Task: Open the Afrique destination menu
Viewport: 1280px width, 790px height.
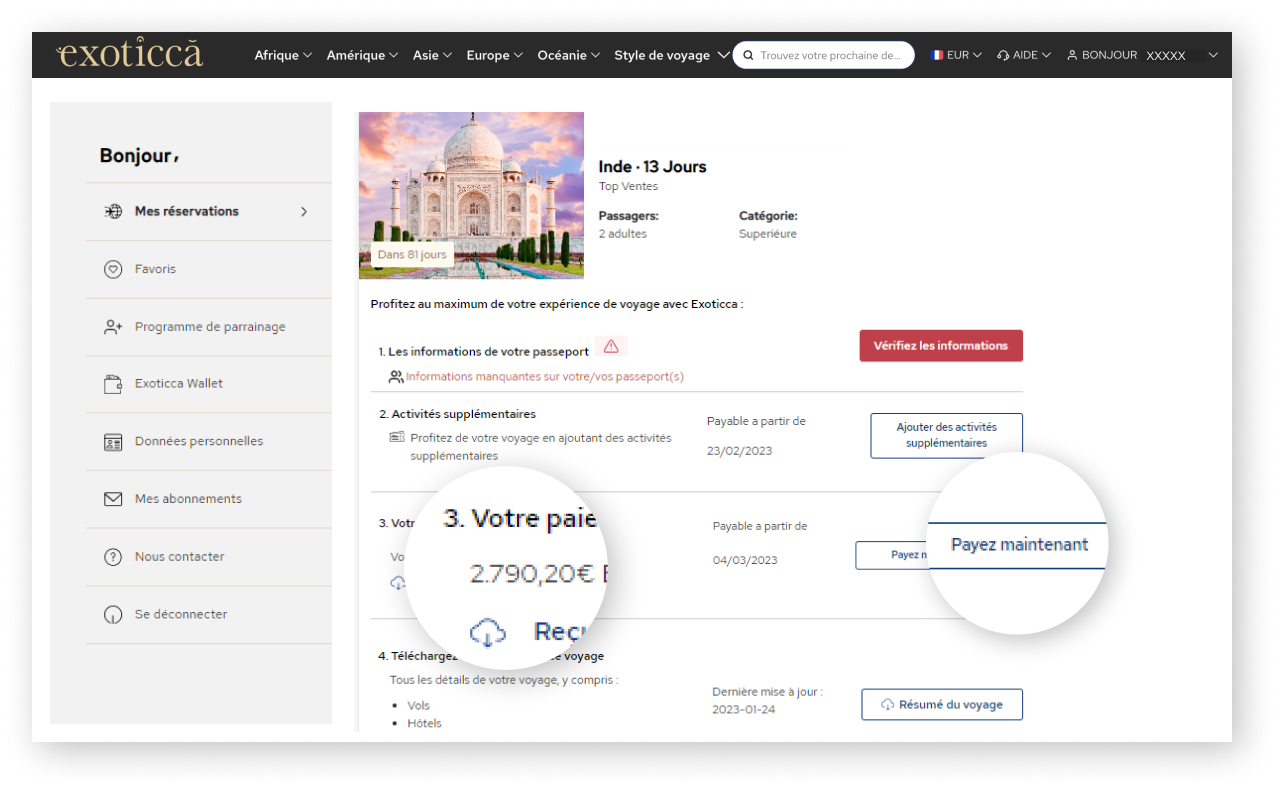Action: coord(283,55)
